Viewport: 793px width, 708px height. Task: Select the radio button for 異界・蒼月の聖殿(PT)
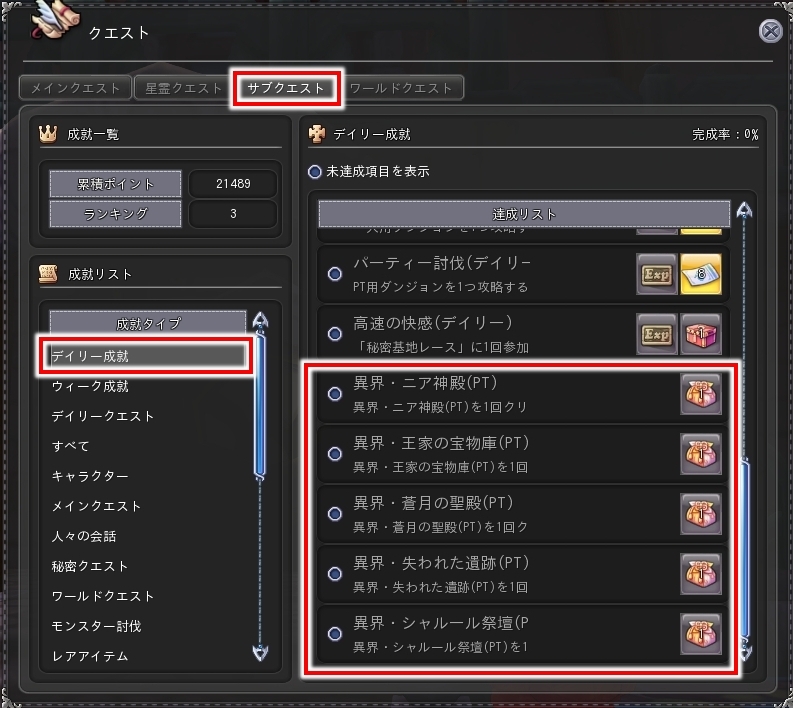coord(335,514)
